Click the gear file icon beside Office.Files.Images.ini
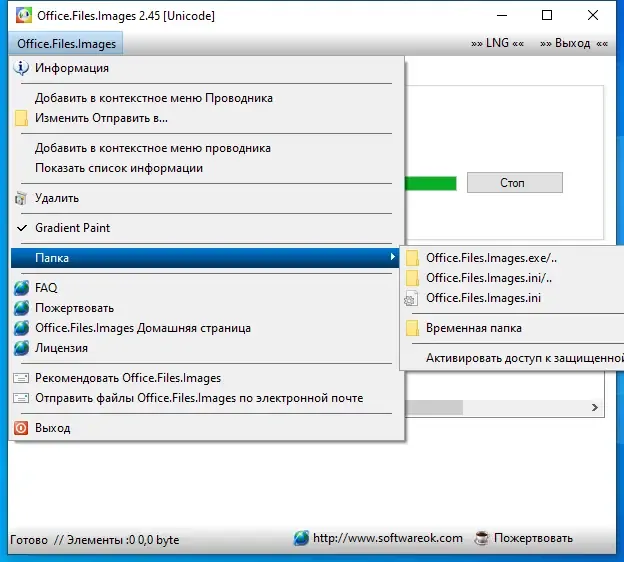Viewport: 624px width, 562px height. point(411,298)
